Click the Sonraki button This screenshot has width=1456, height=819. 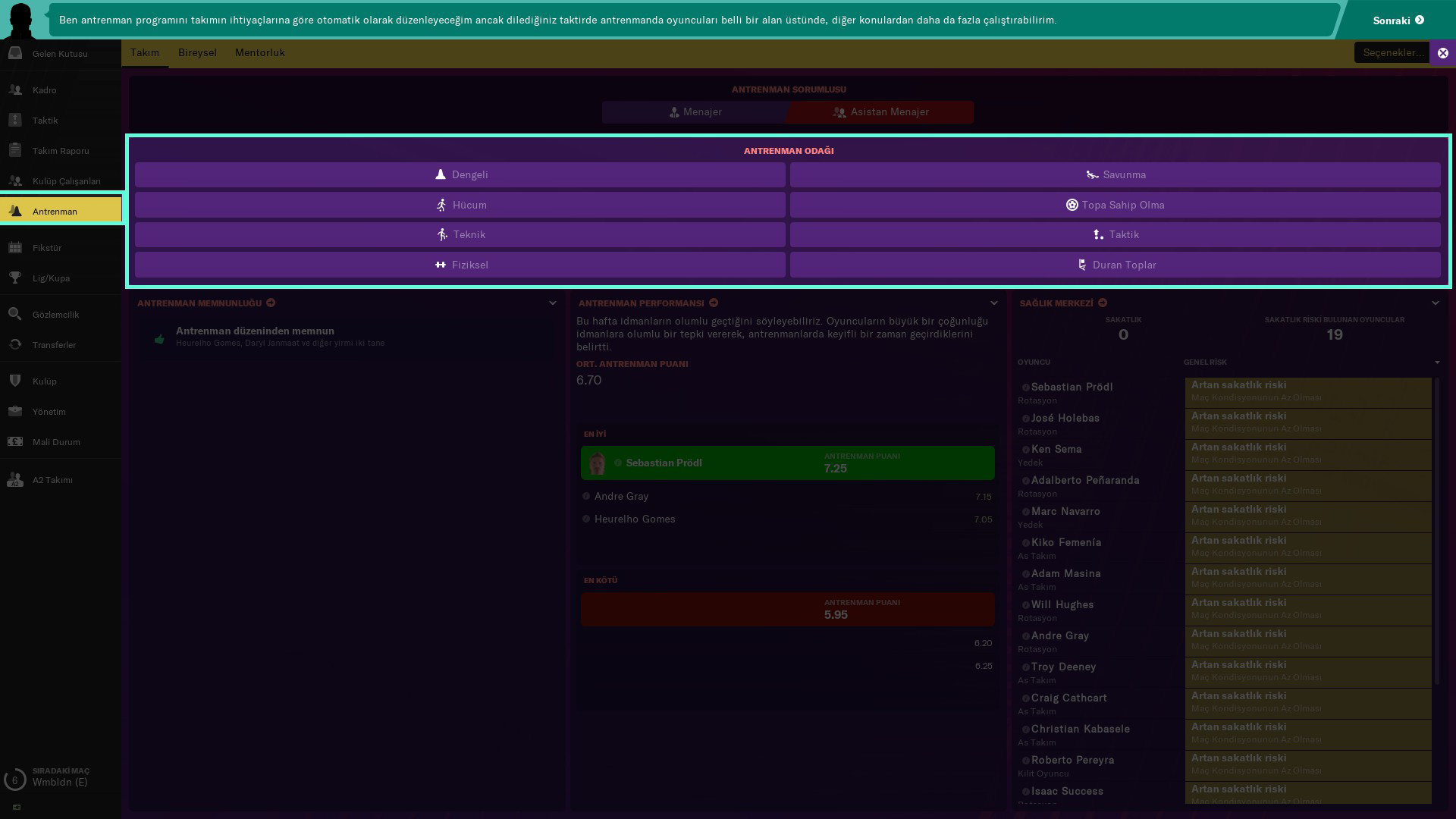pyautogui.click(x=1398, y=20)
